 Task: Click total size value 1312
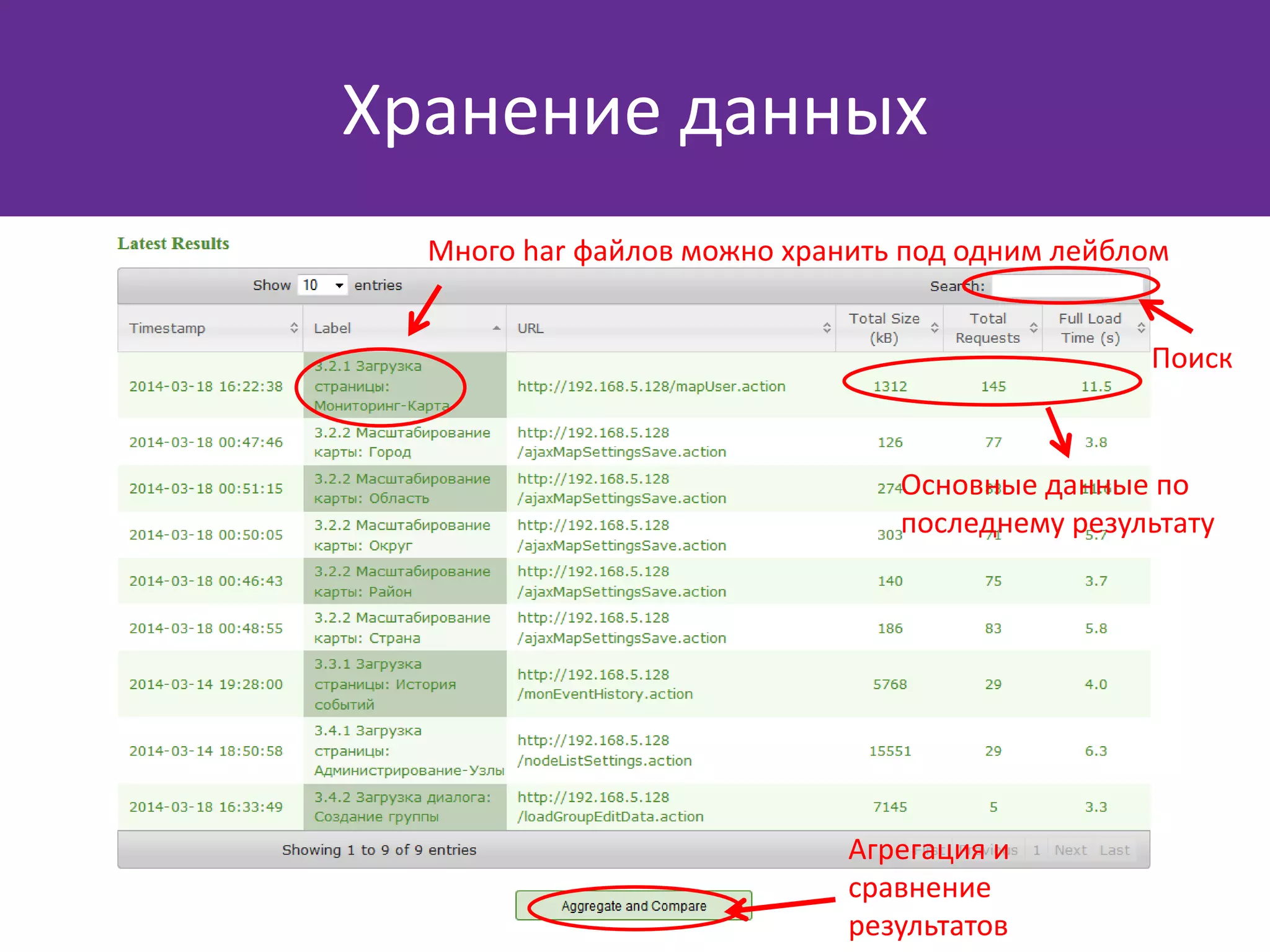[890, 386]
